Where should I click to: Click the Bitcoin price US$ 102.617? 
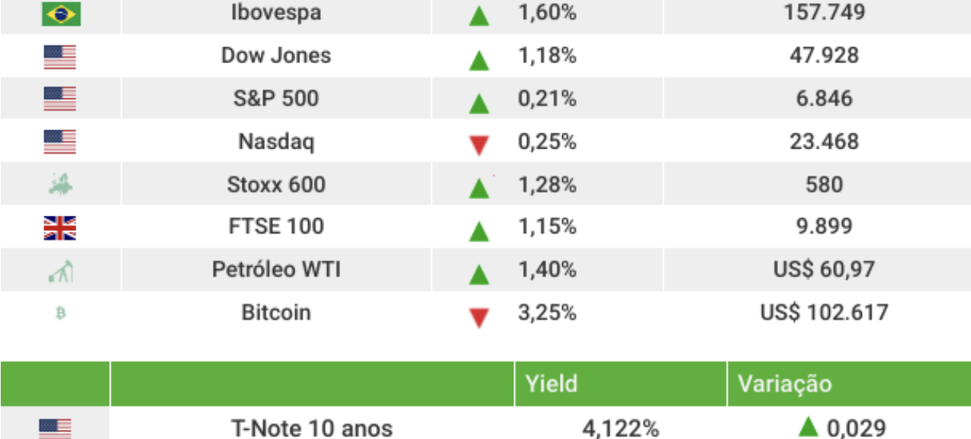[823, 313]
